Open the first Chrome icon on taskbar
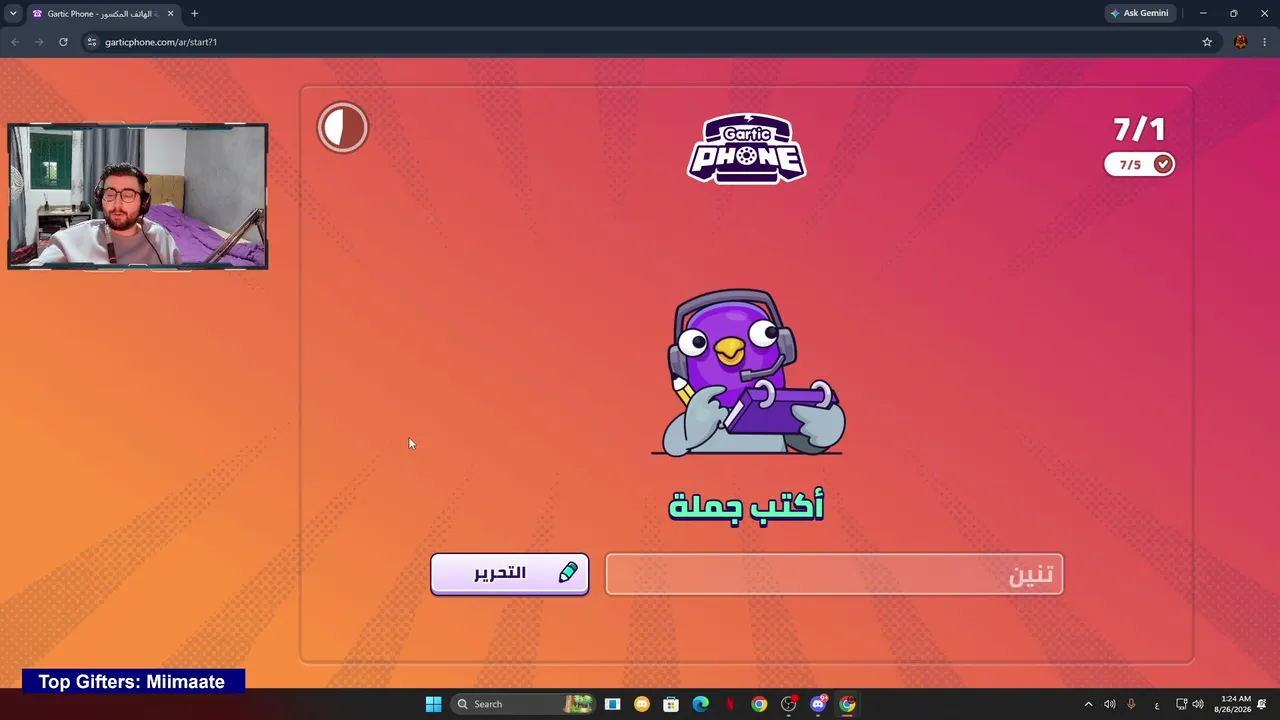The height and width of the screenshot is (720, 1280). pos(759,704)
